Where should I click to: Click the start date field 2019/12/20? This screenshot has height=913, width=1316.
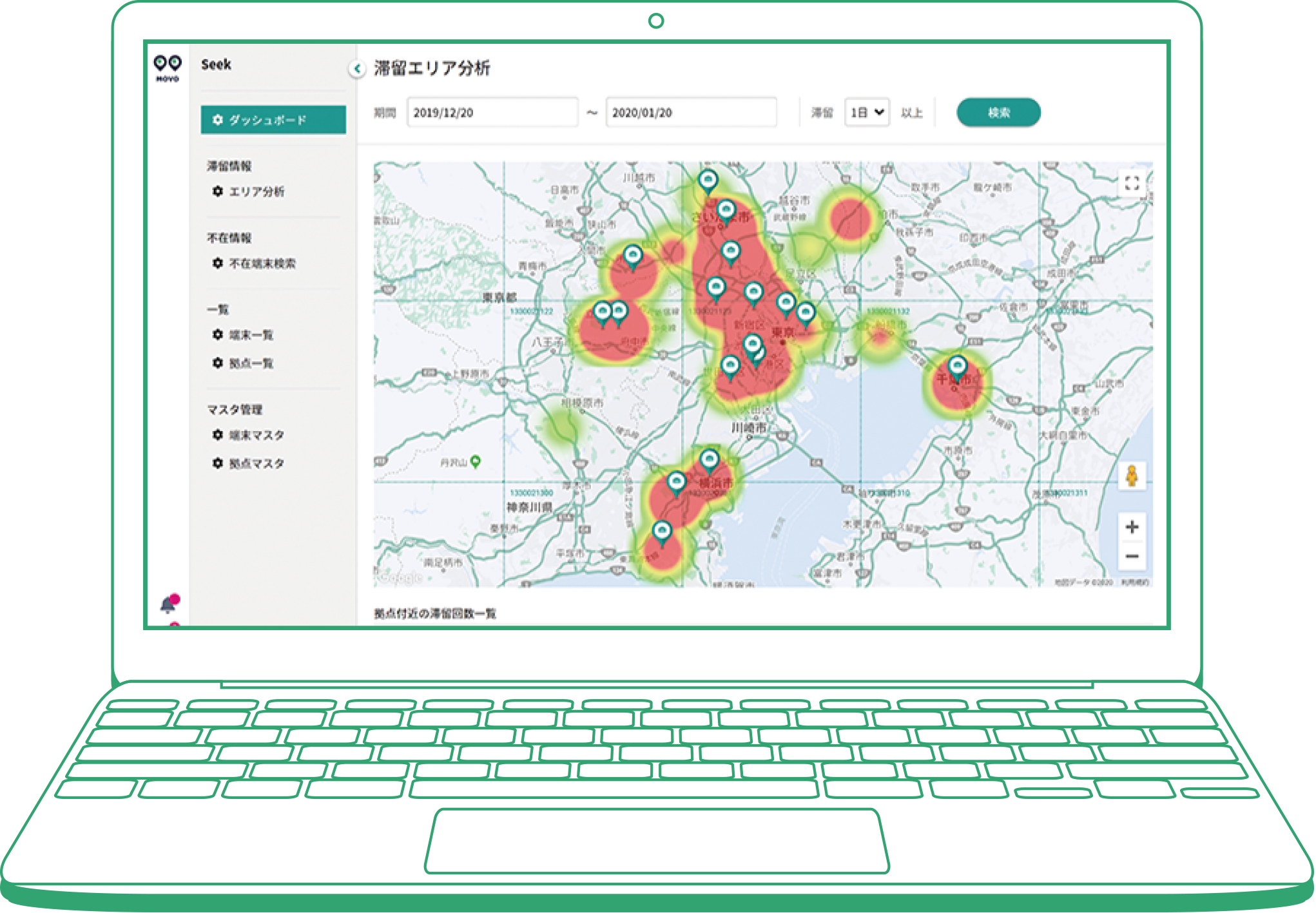[492, 113]
